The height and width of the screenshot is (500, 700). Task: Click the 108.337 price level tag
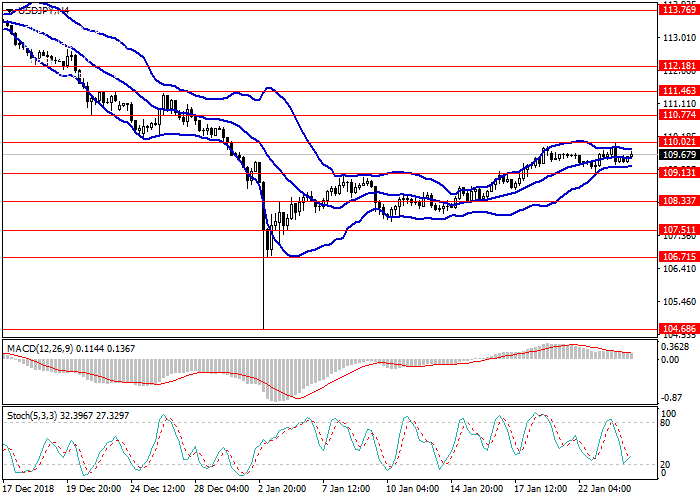coord(679,201)
